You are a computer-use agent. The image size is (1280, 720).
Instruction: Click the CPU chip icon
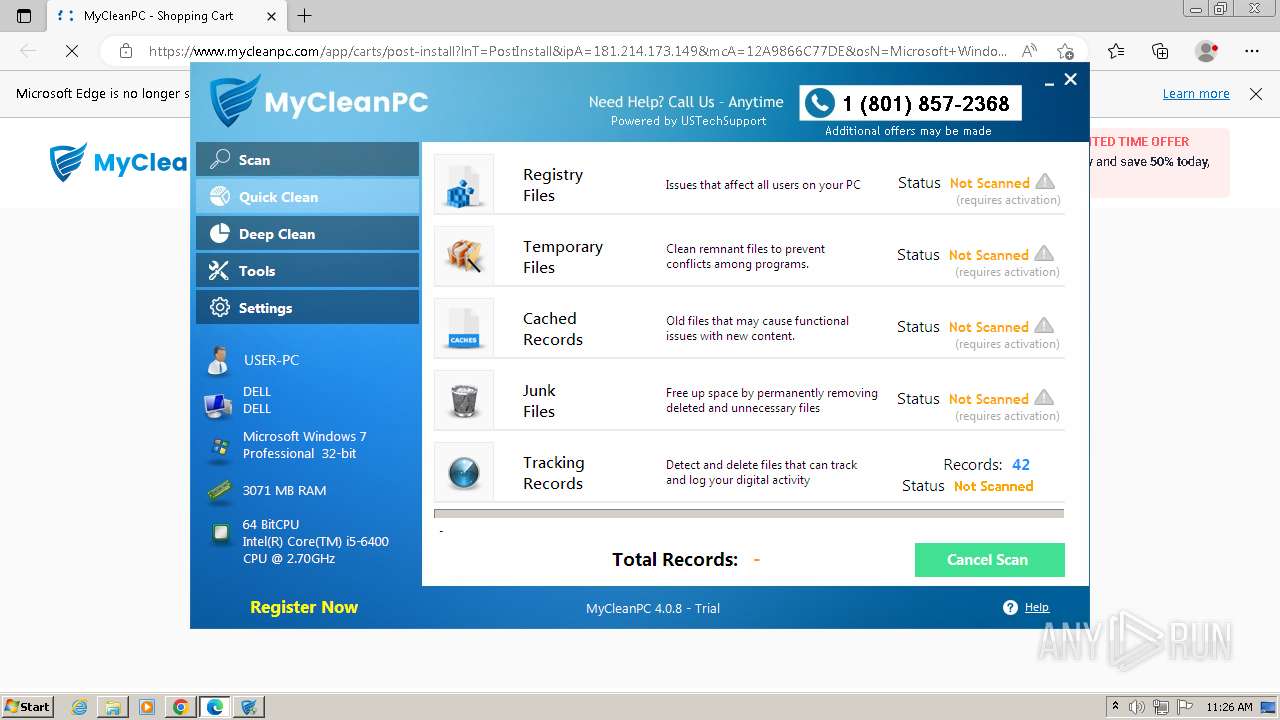(x=220, y=534)
